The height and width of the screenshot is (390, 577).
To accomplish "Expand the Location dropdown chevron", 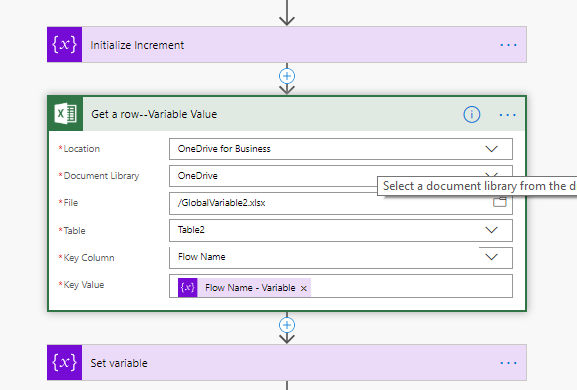I will pyautogui.click(x=491, y=149).
